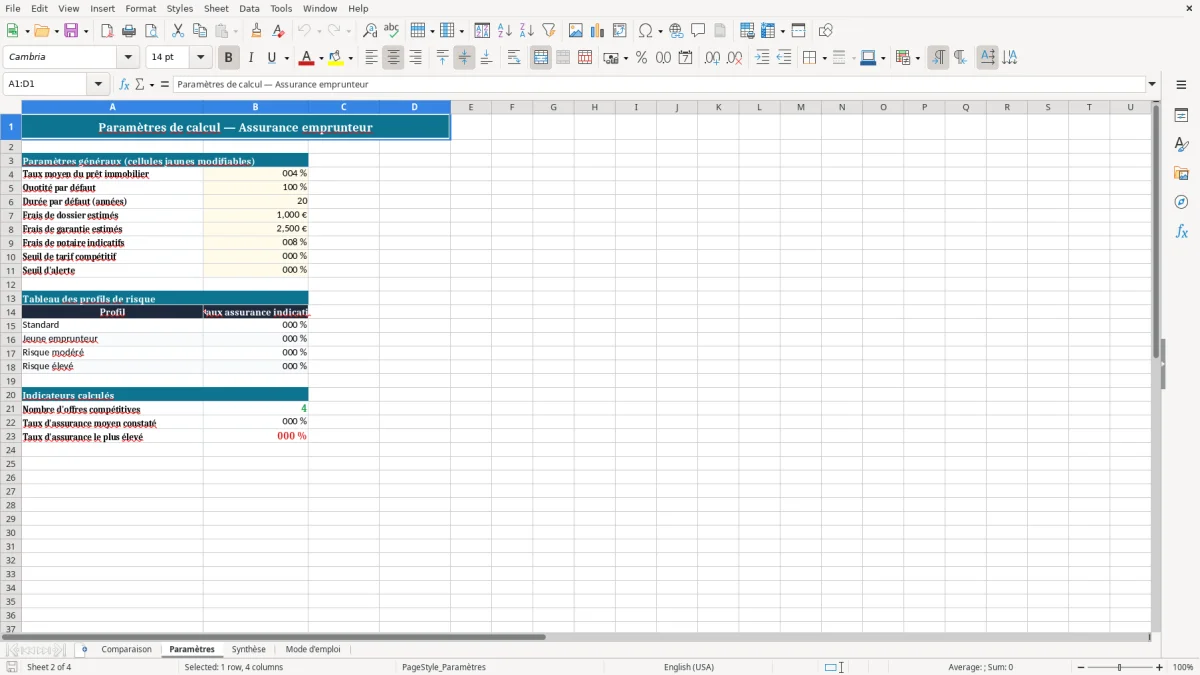Click the Sort Ascending icon
The height and width of the screenshot is (675, 1200).
tap(505, 31)
